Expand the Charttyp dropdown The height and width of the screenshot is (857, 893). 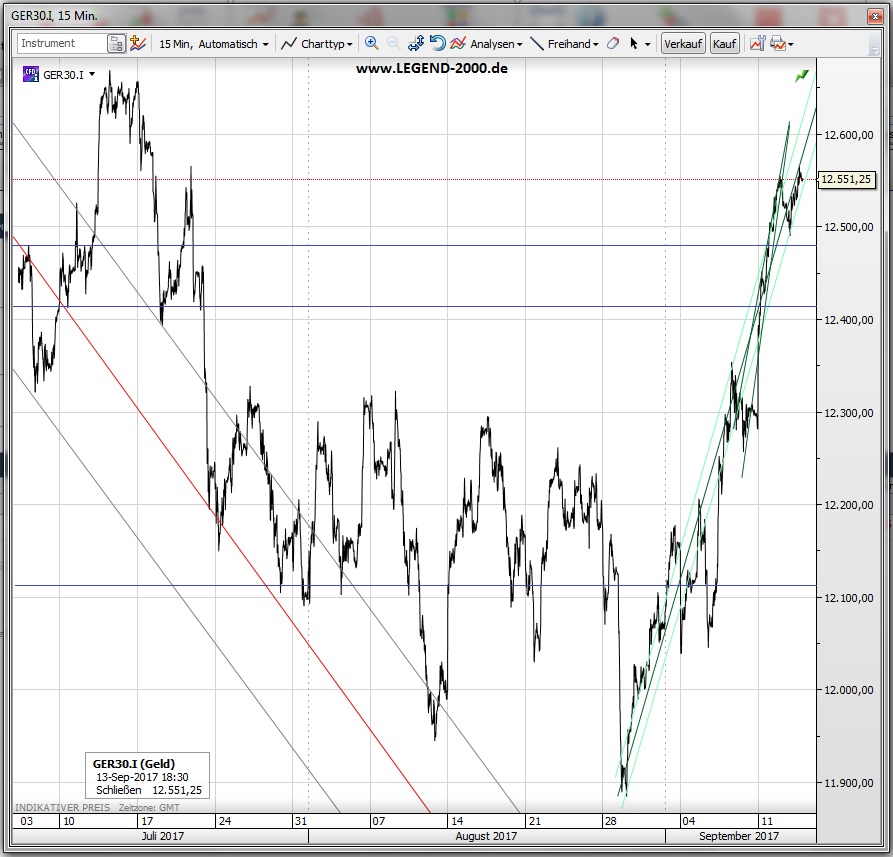tap(316, 44)
